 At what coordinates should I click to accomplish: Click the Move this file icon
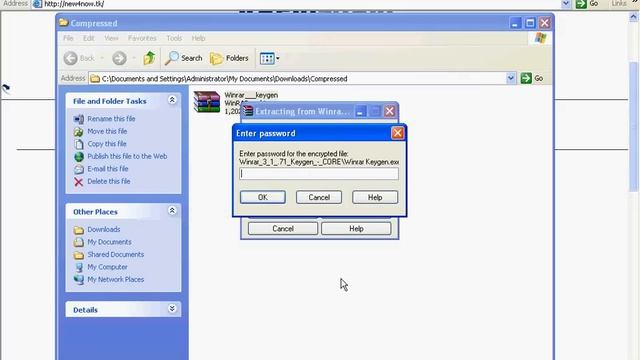pos(79,131)
